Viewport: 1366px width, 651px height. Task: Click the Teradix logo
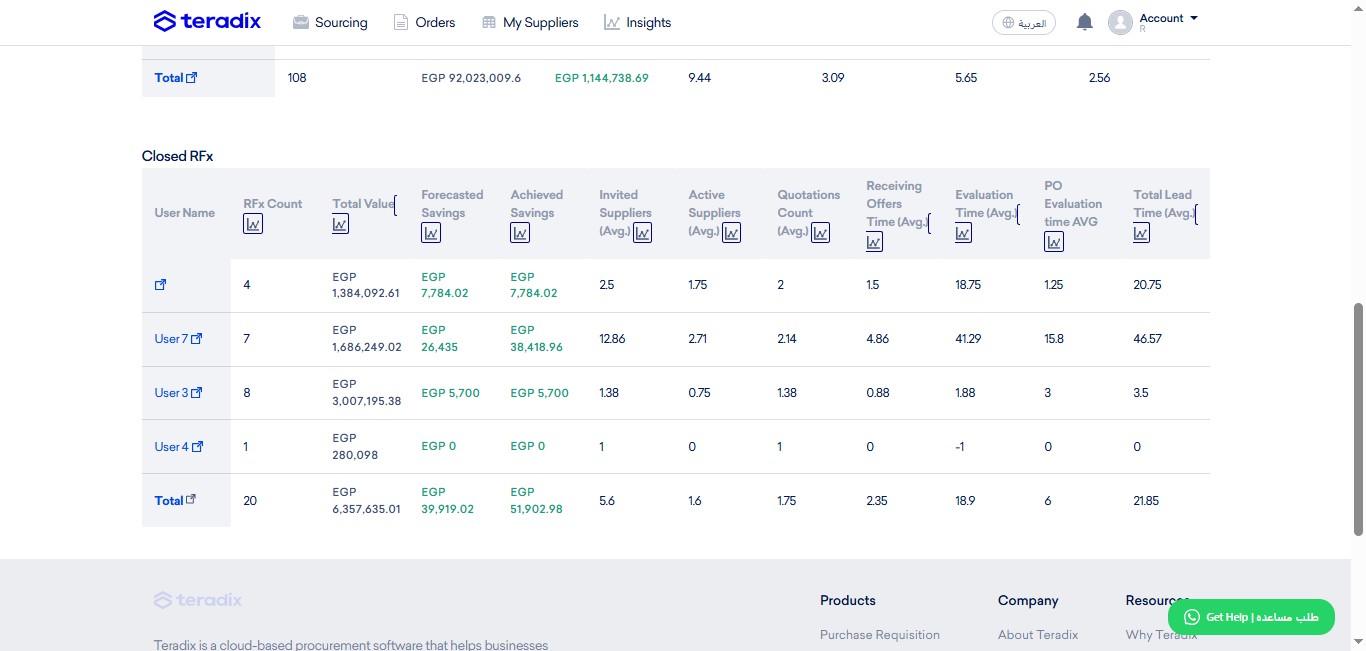pos(207,21)
